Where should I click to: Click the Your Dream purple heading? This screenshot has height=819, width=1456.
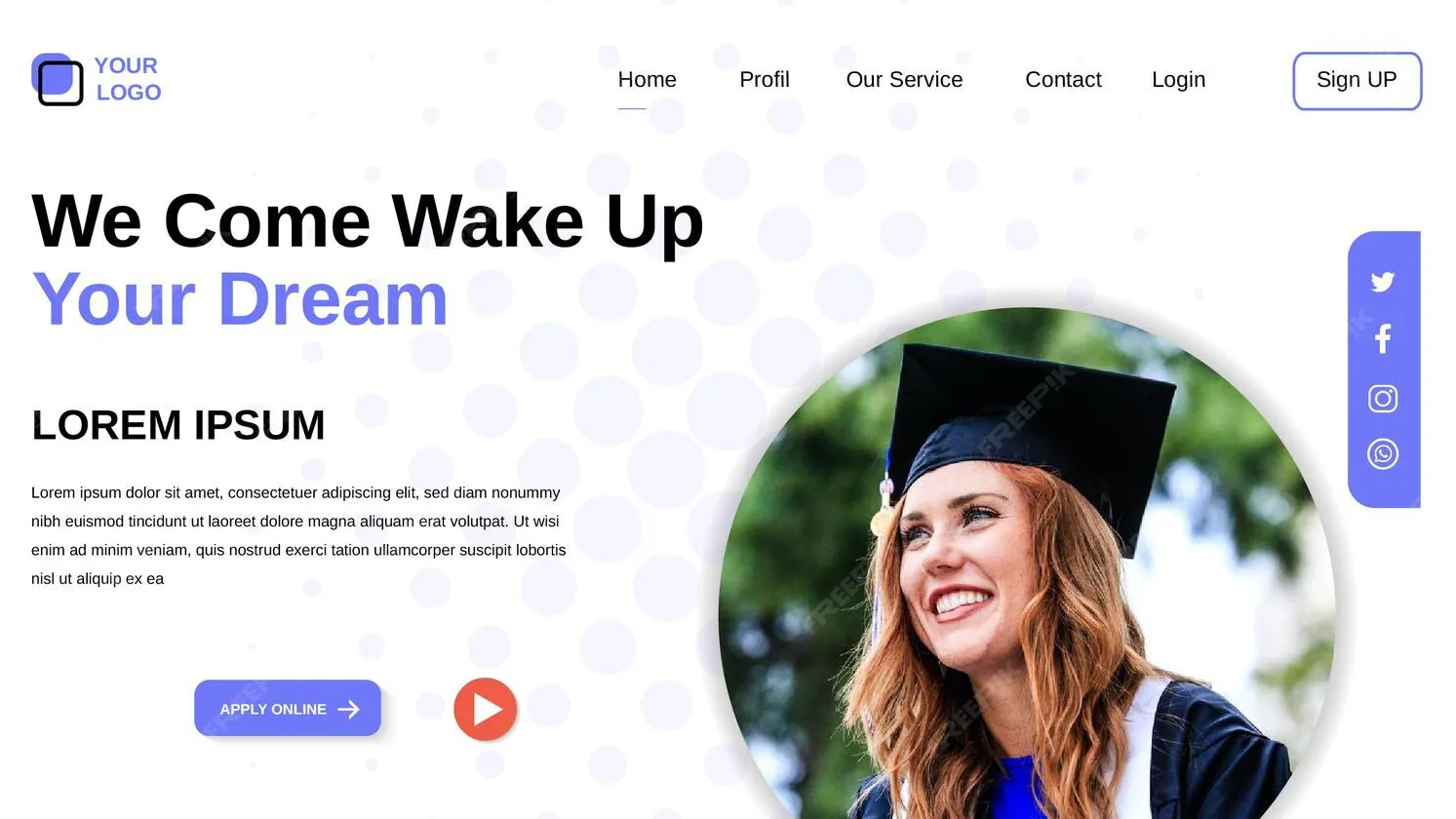[x=240, y=298]
